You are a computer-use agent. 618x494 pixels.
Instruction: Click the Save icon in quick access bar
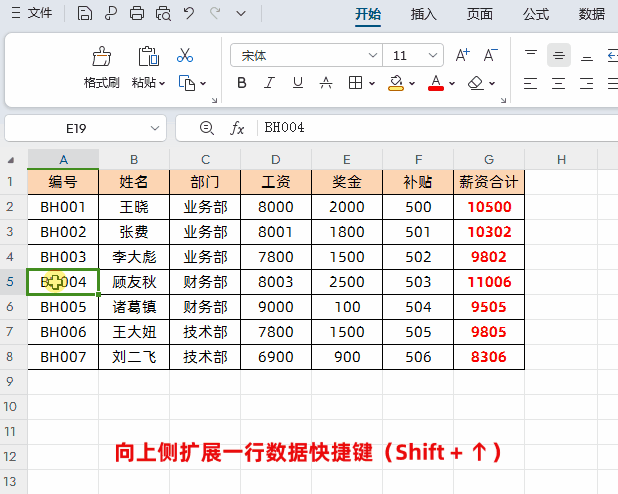(x=85, y=14)
